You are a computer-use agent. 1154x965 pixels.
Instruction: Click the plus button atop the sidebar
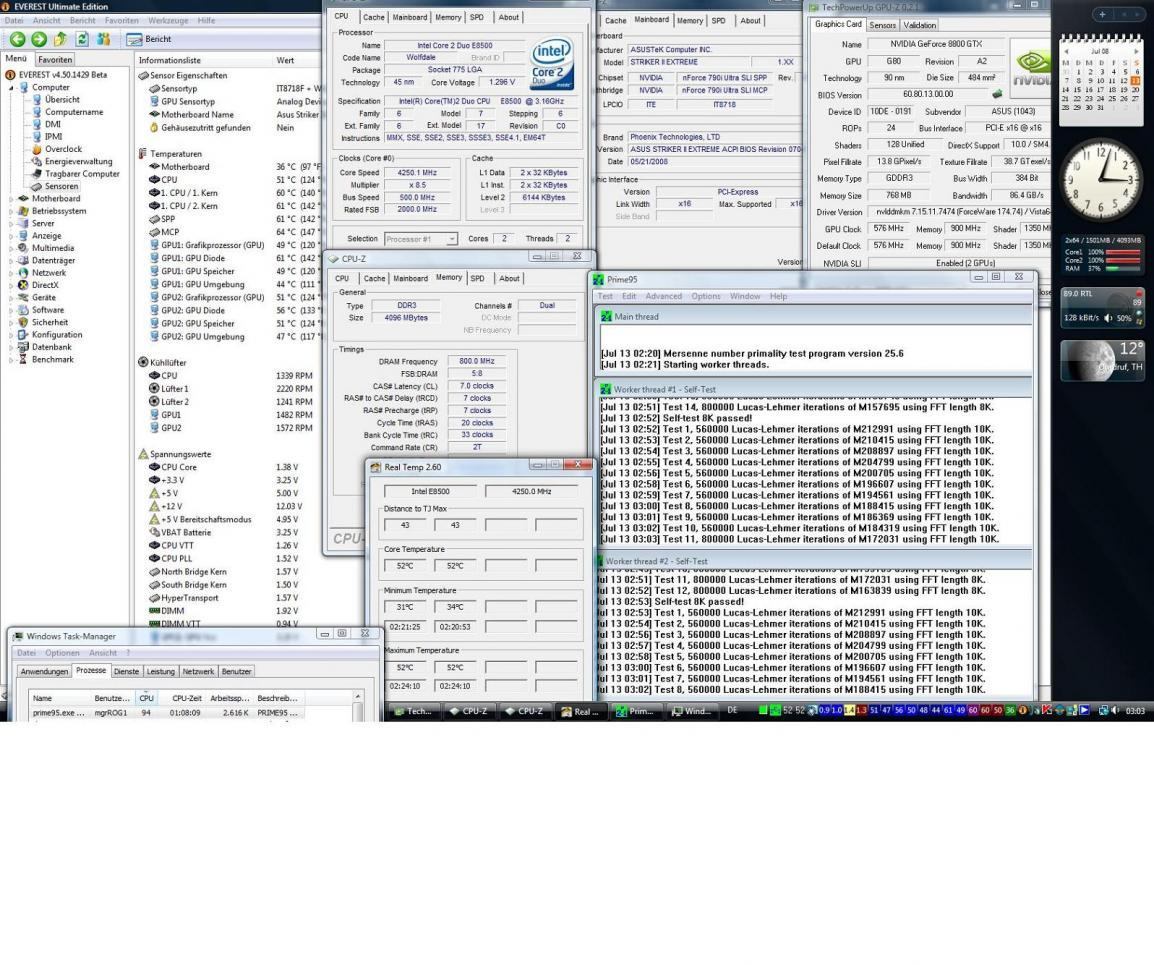point(1102,14)
